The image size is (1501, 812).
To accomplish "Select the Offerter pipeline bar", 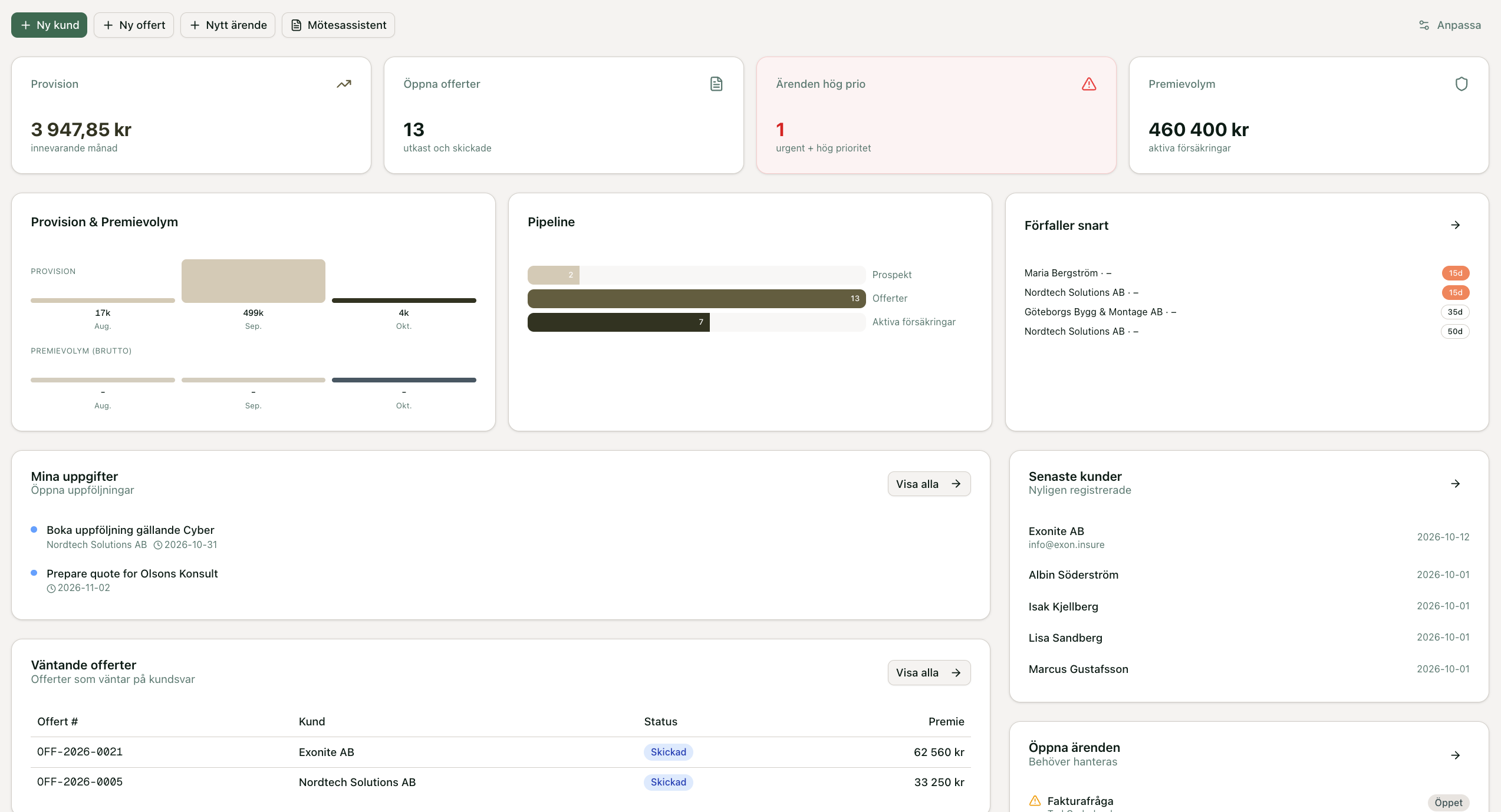I will point(696,299).
